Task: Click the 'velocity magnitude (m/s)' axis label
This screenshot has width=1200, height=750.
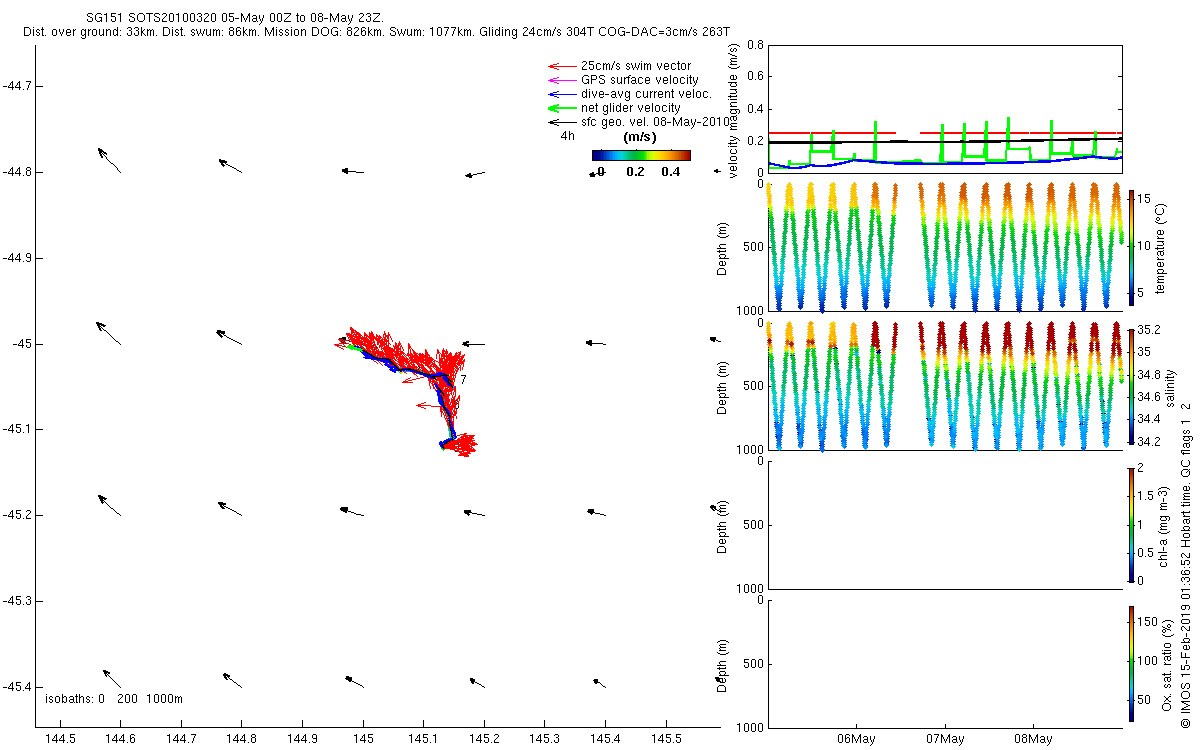Action: (734, 110)
